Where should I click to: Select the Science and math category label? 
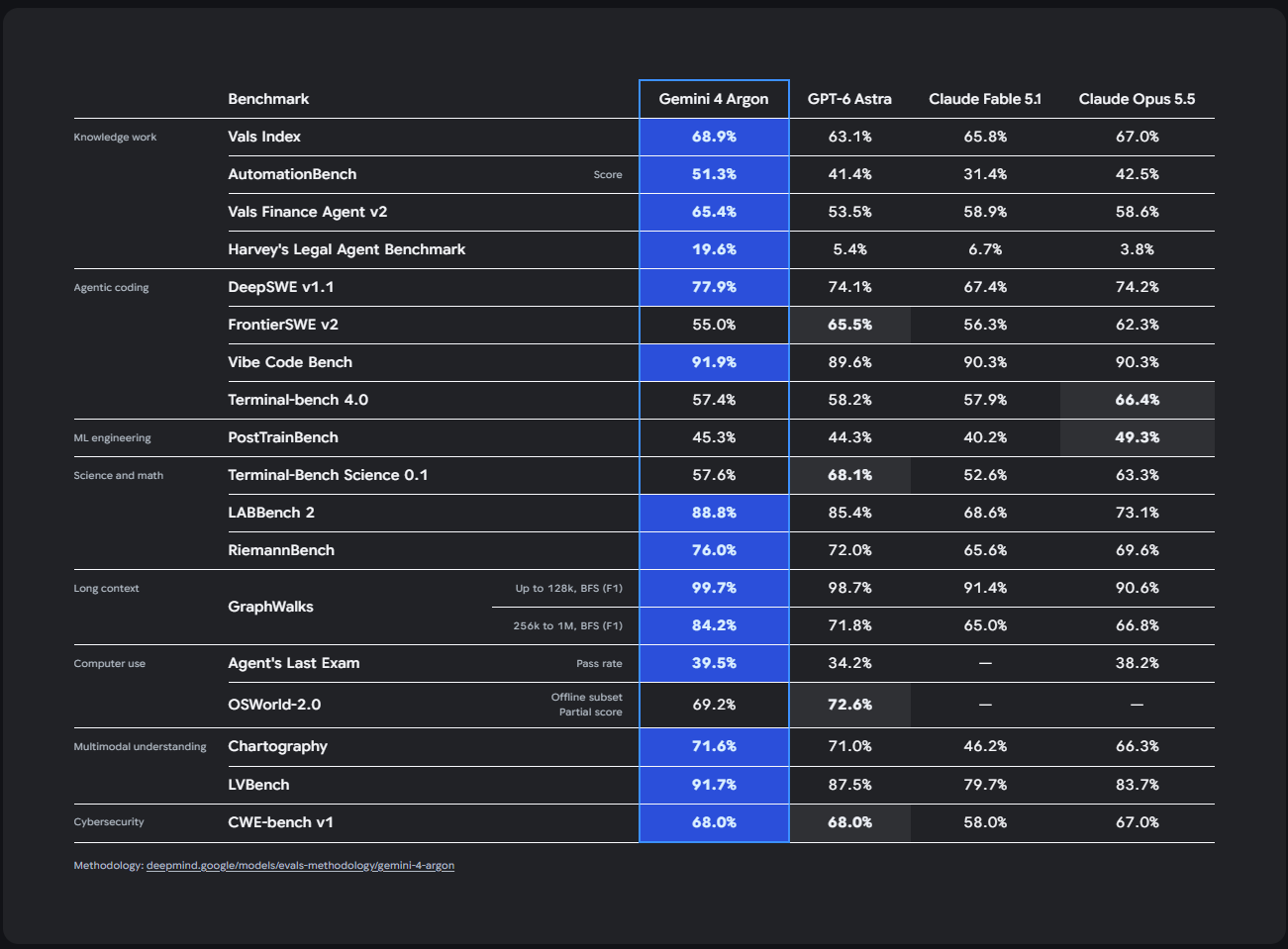(118, 475)
